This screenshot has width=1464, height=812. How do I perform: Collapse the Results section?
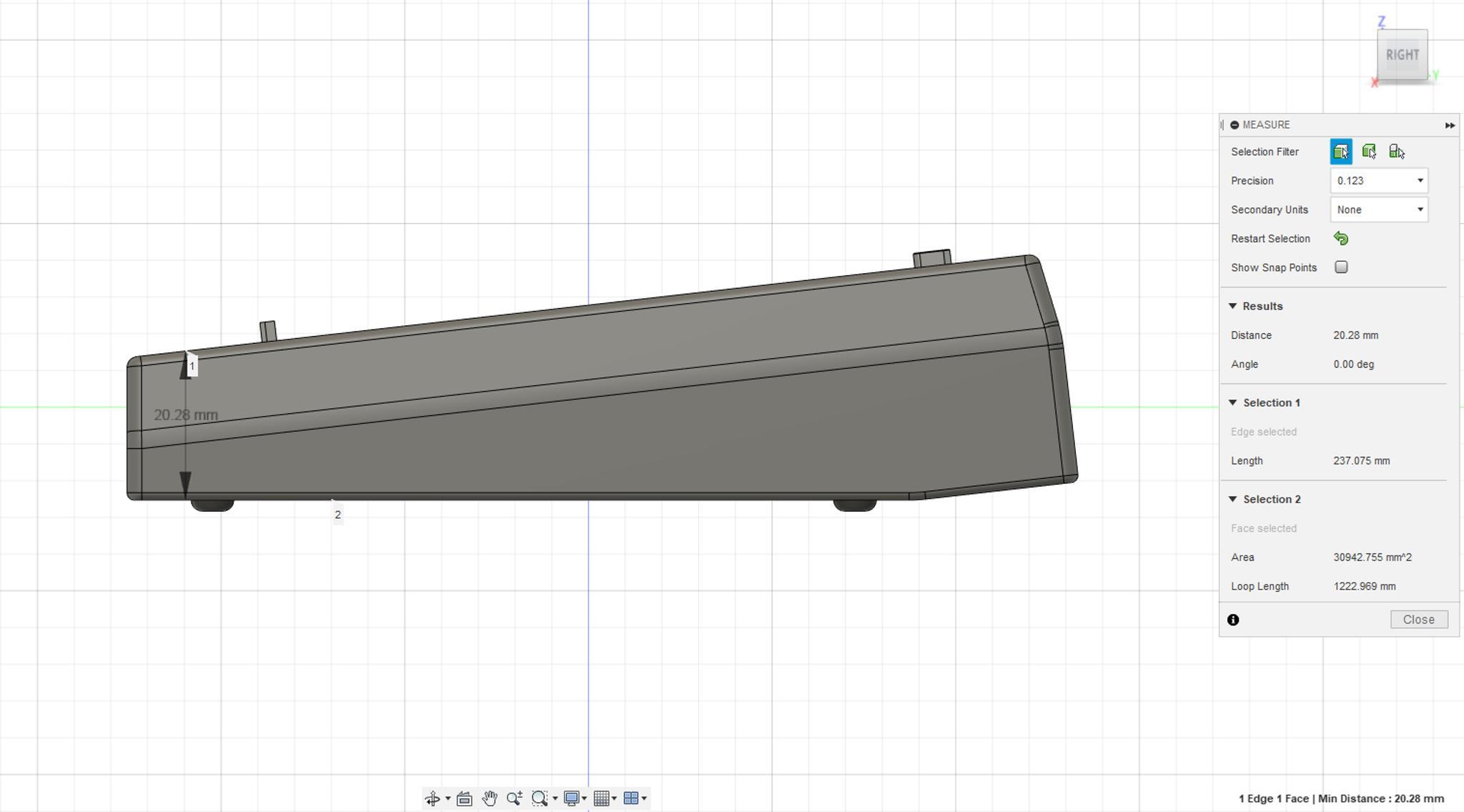click(1232, 306)
